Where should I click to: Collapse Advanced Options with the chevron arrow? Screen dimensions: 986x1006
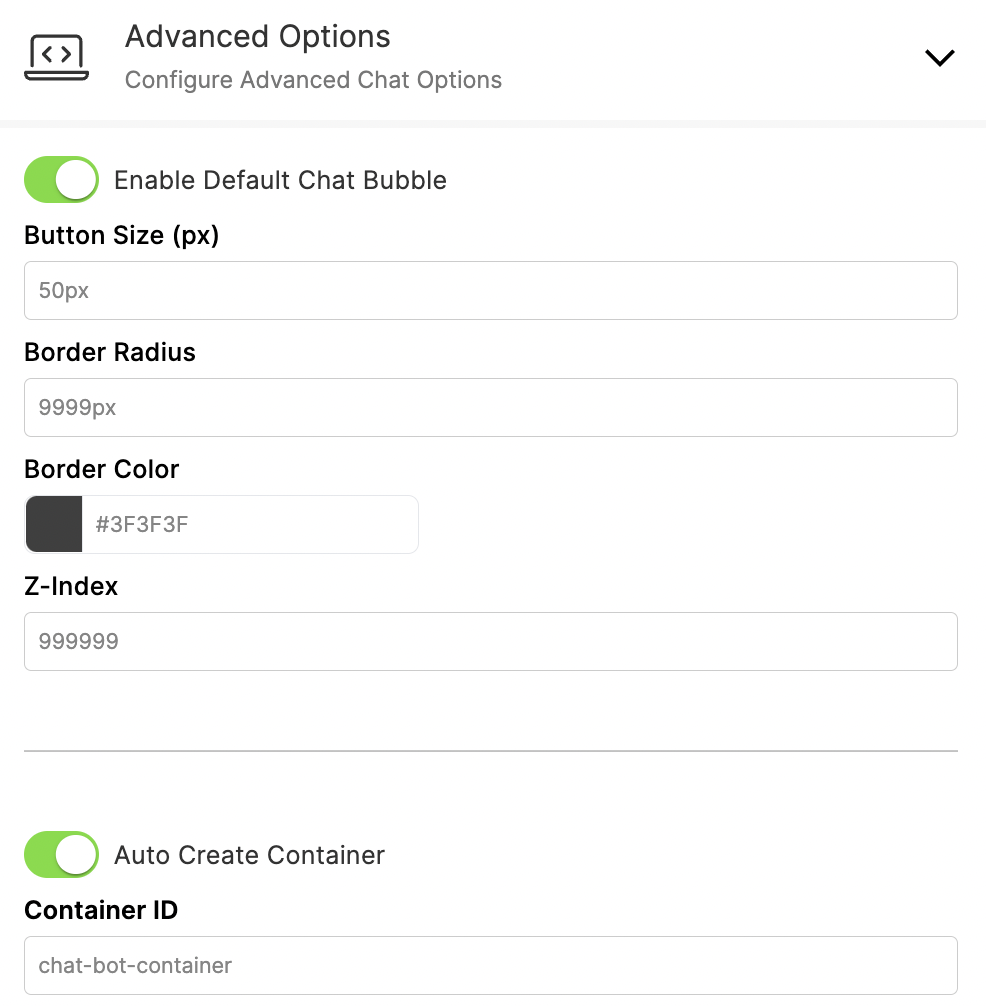(x=939, y=58)
